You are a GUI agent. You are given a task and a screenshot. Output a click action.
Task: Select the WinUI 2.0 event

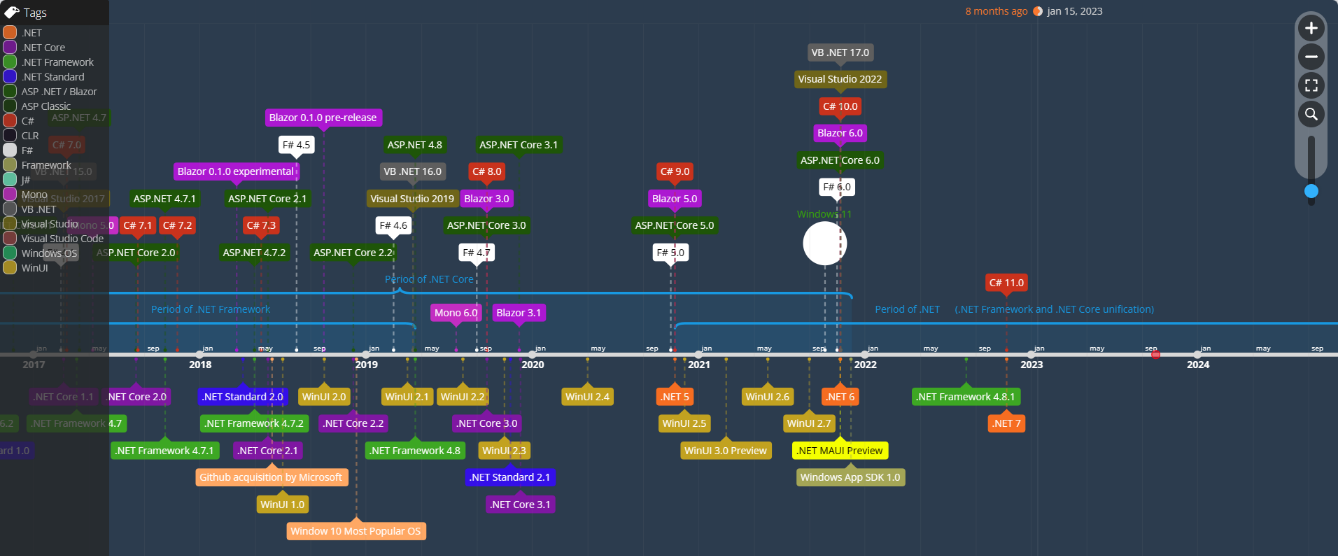pos(324,397)
